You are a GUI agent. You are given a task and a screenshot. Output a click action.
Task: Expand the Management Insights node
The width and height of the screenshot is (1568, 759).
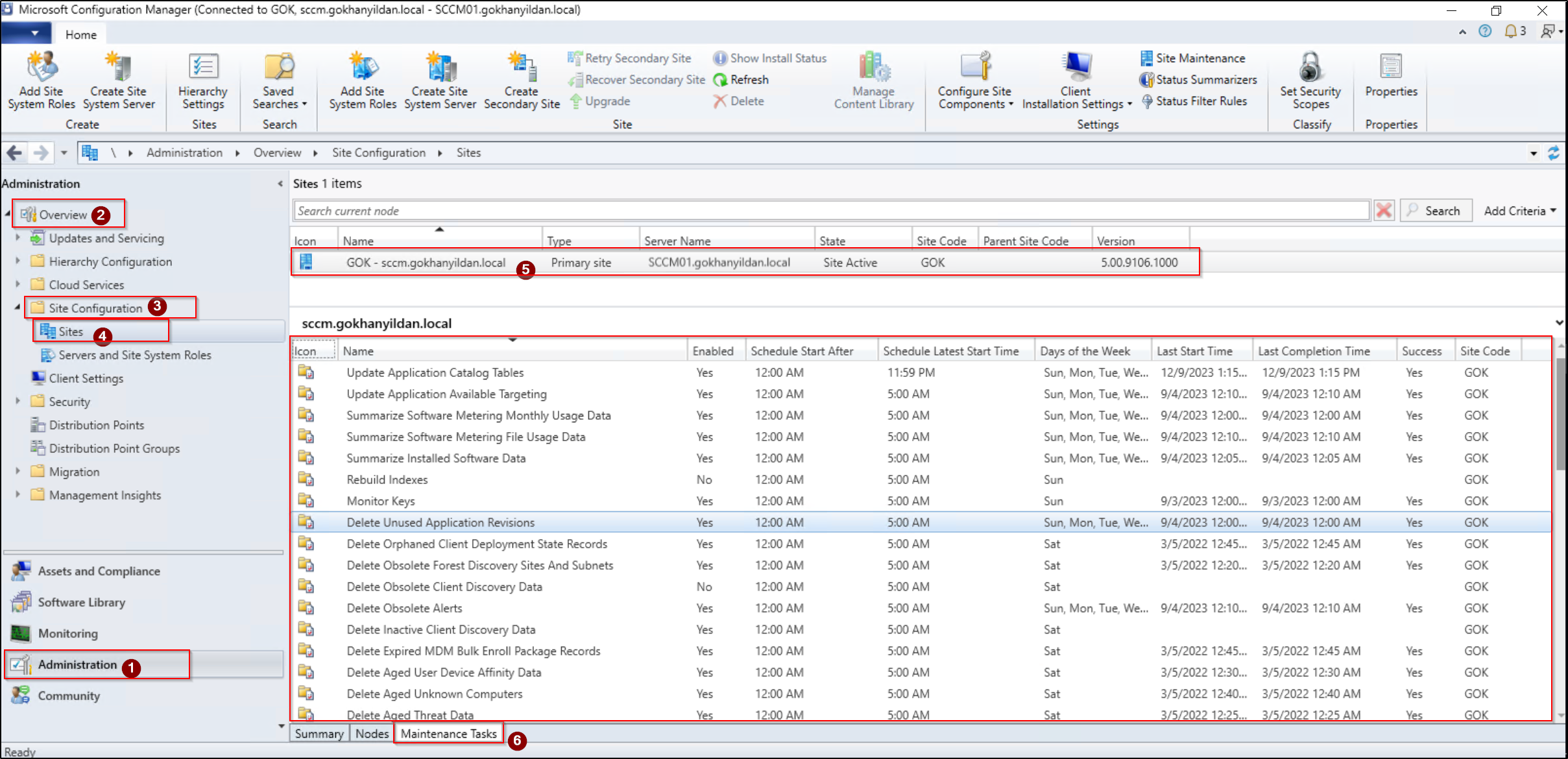pos(18,495)
